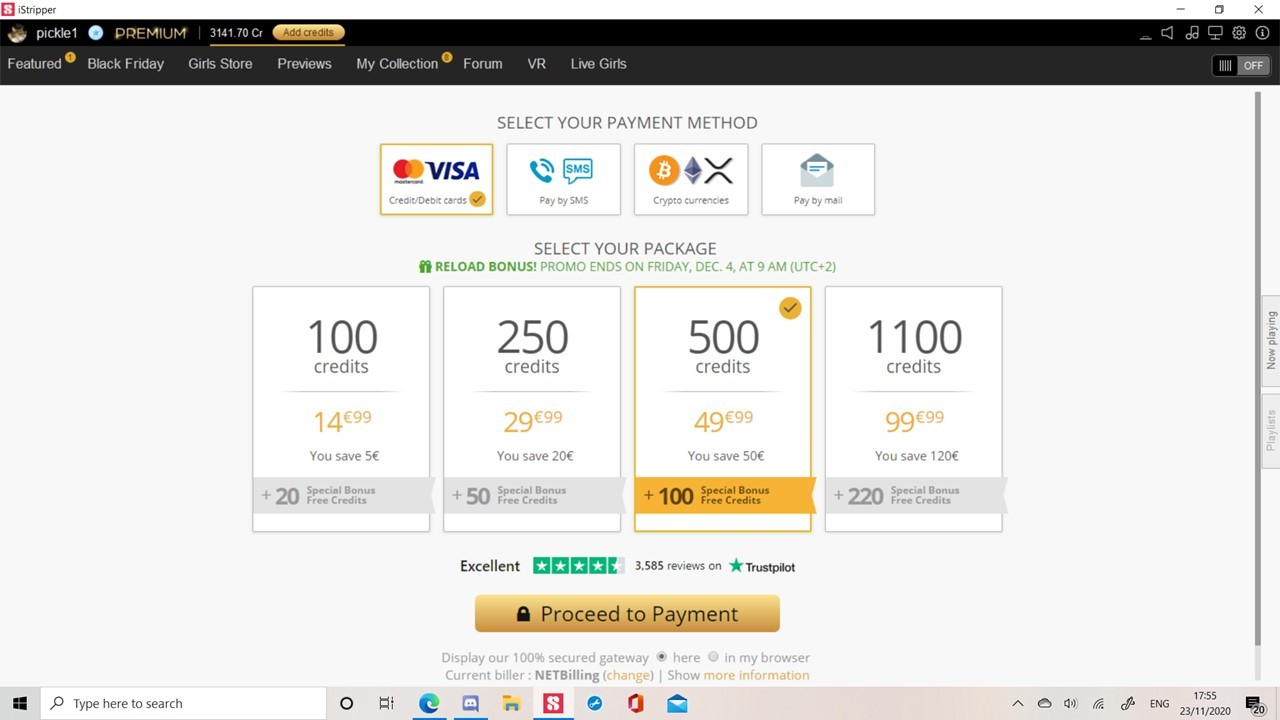Choose the 100 credits package
Viewport: 1280px width, 720px height.
[x=341, y=409]
